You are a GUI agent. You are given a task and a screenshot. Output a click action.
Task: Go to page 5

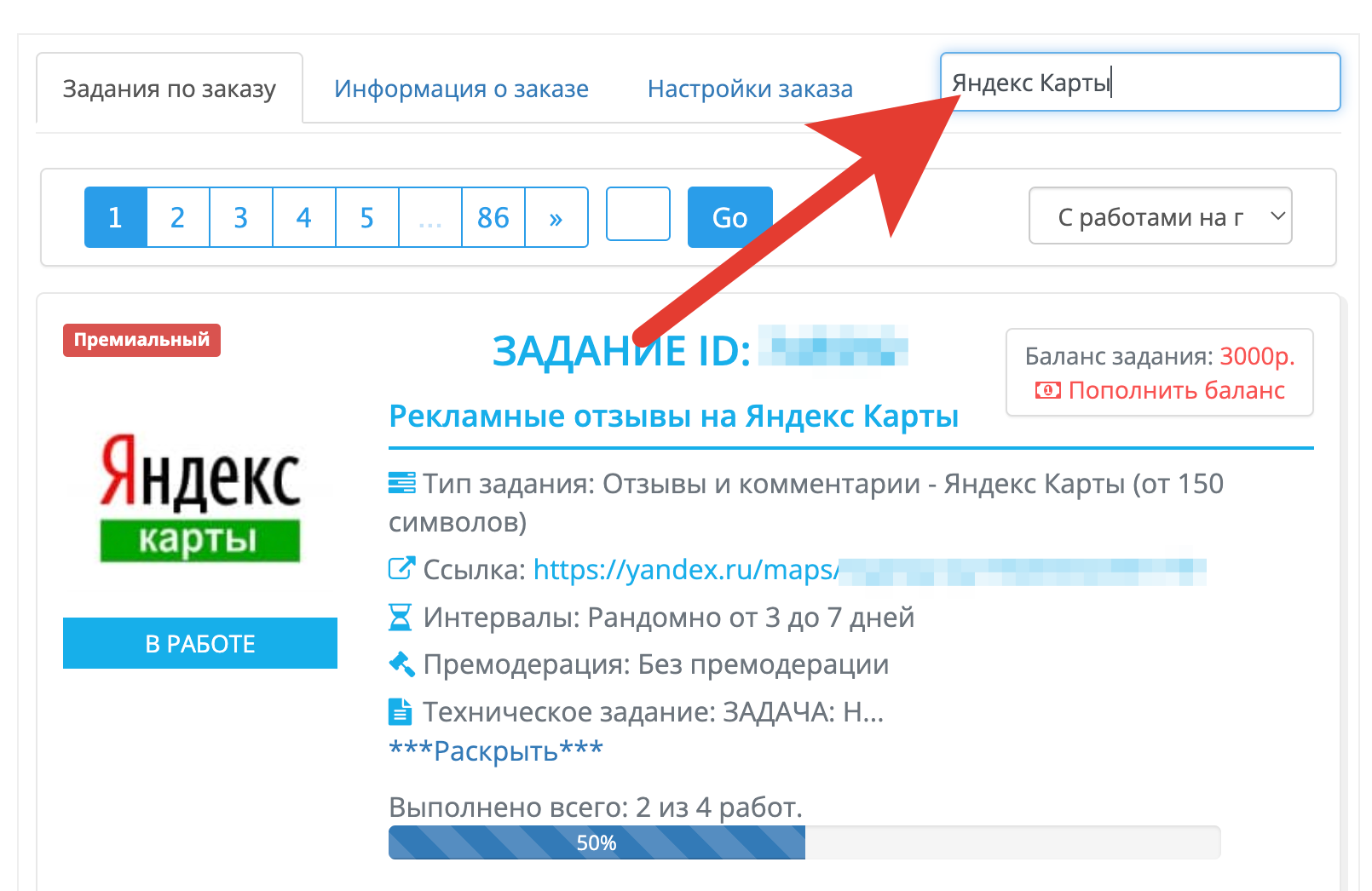tap(367, 217)
